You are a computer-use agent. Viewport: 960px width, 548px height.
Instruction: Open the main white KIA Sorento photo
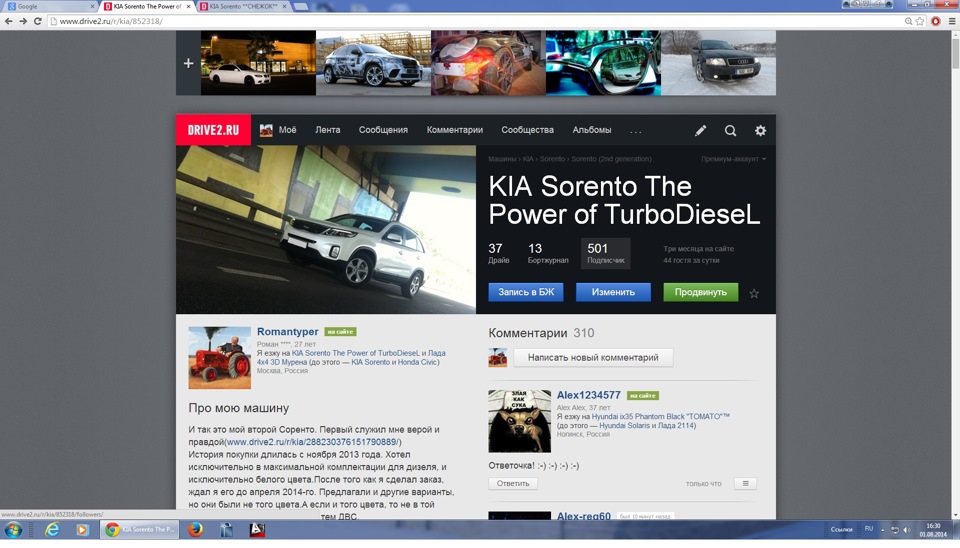326,230
